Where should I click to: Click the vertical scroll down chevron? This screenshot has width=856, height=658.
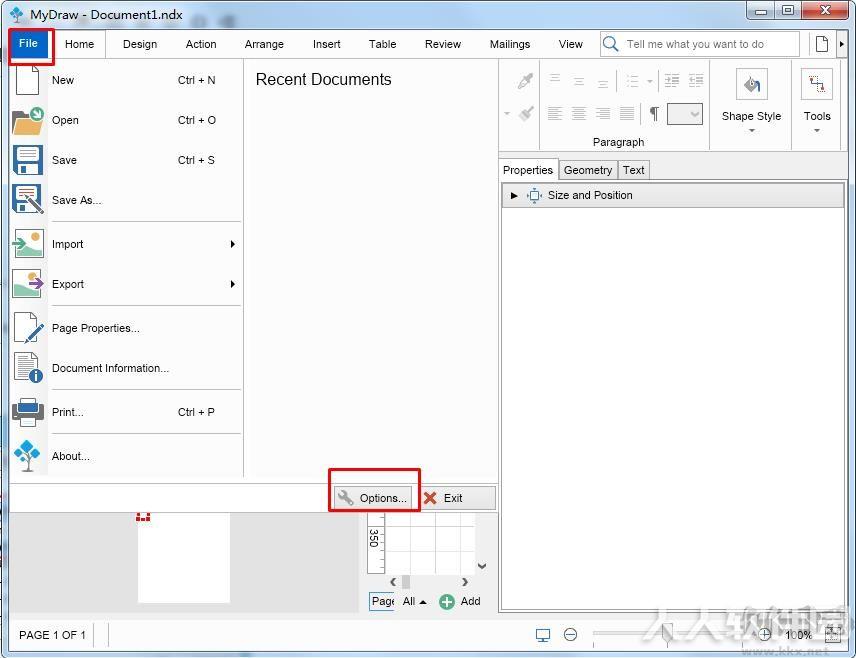tap(482, 566)
